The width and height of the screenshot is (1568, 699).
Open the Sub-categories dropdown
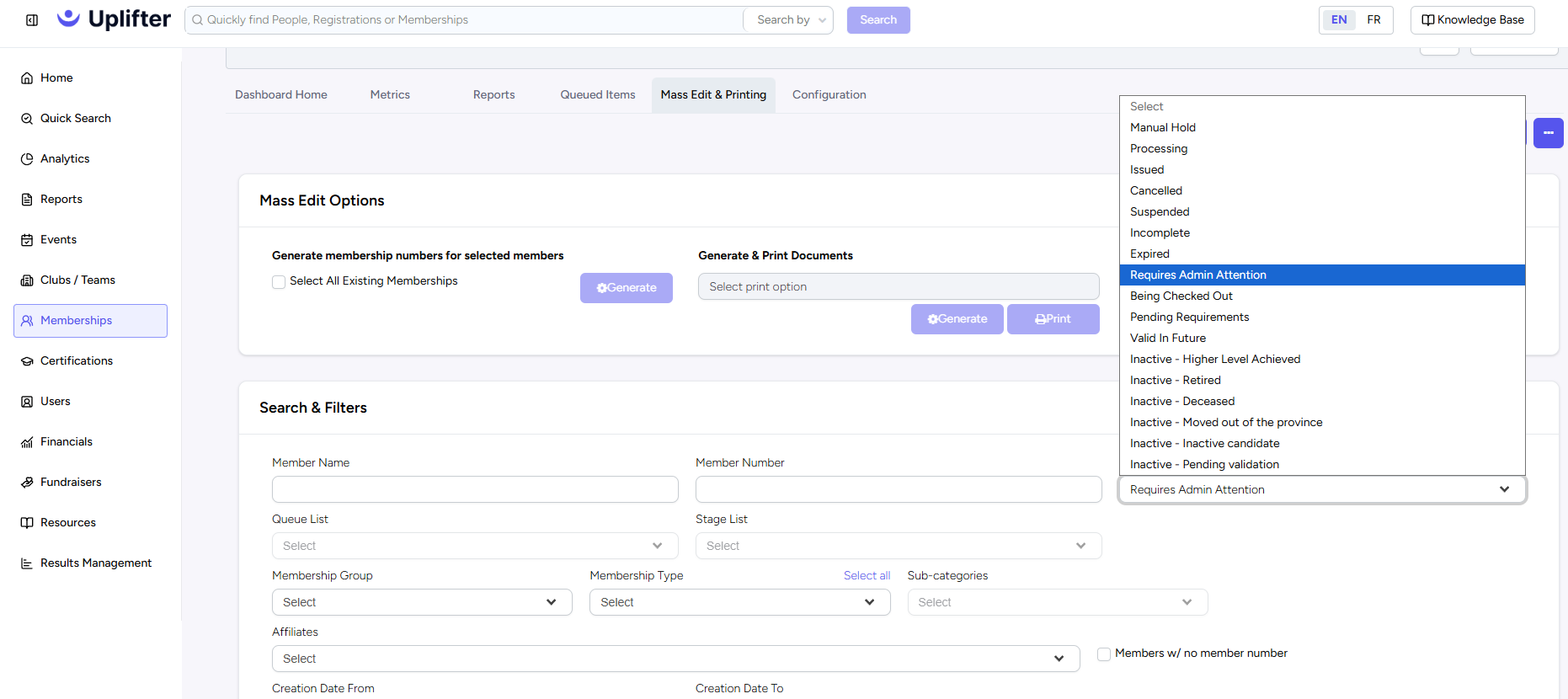click(x=1058, y=602)
